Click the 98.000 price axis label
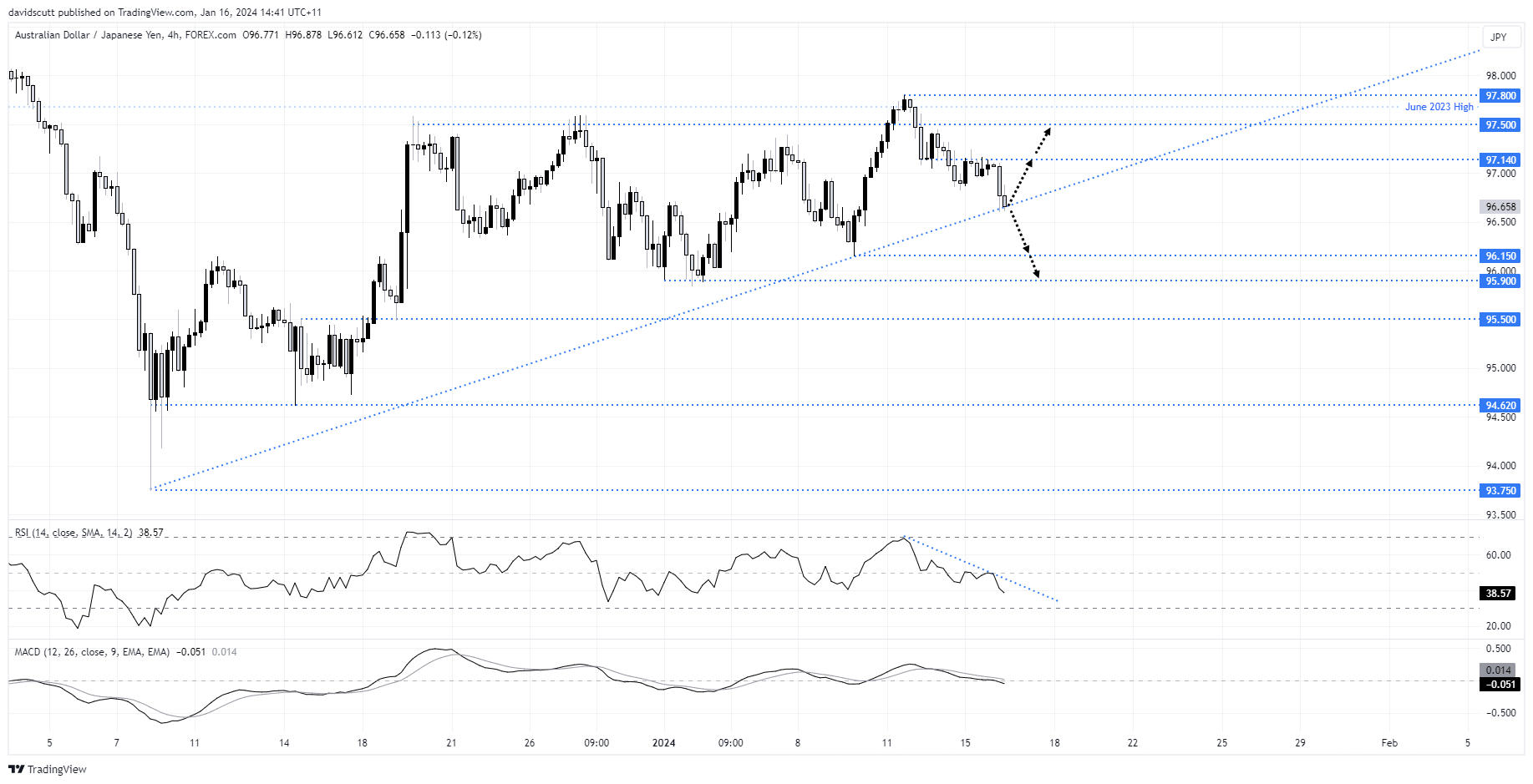1533x784 pixels. pos(1500,76)
